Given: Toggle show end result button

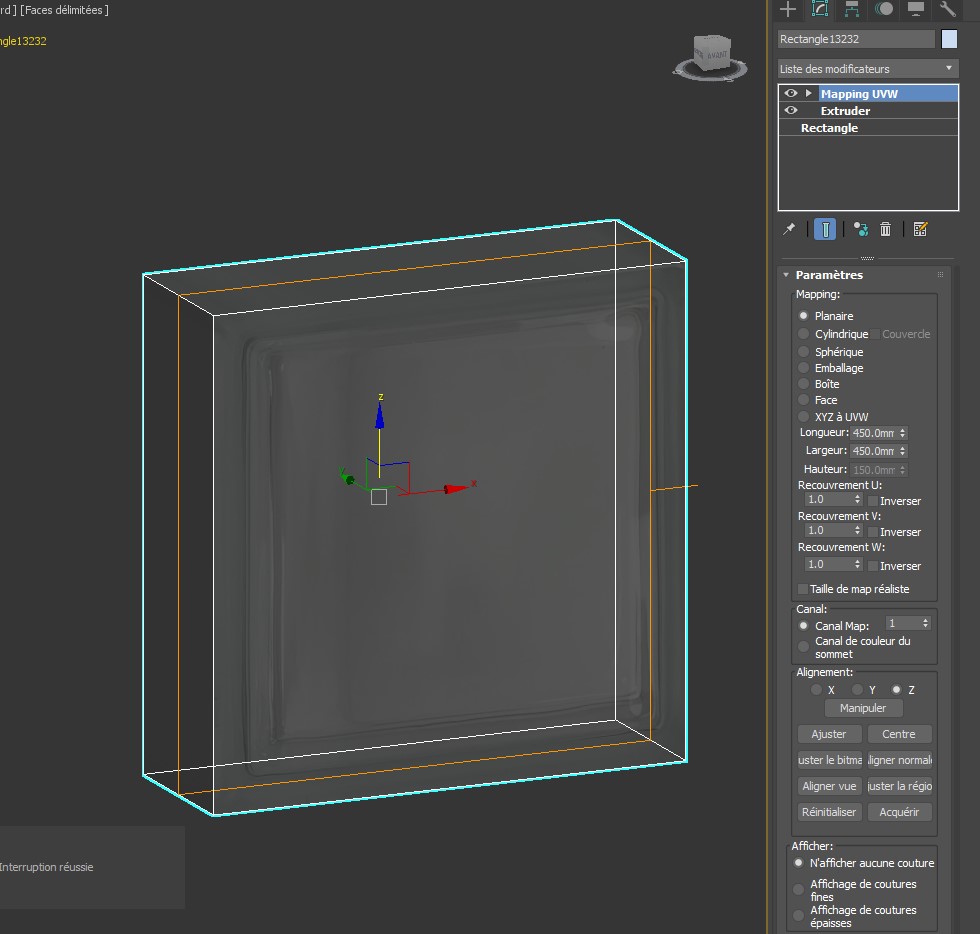Looking at the screenshot, I should [825, 229].
